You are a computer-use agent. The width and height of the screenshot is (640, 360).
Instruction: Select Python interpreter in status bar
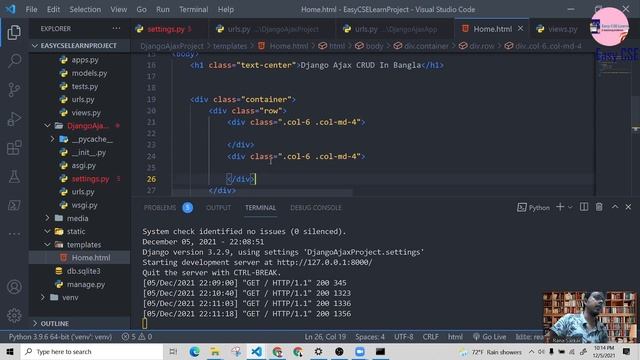[x=60, y=337]
